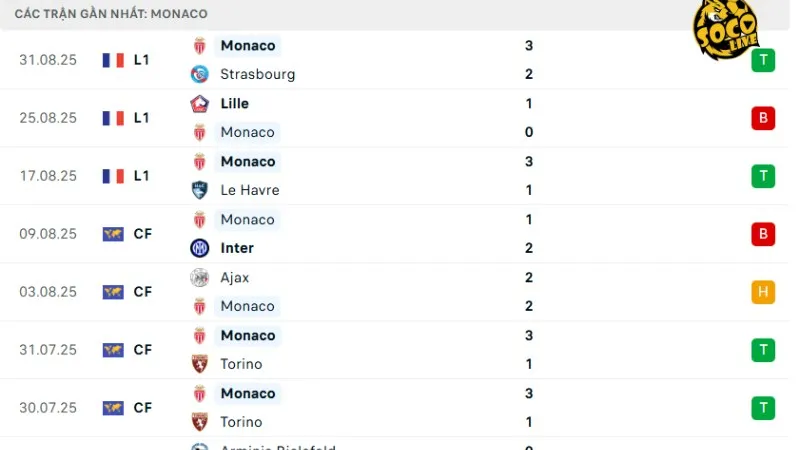Click the Le Havre club crest icon
This screenshot has height=450, width=800.
click(199, 190)
